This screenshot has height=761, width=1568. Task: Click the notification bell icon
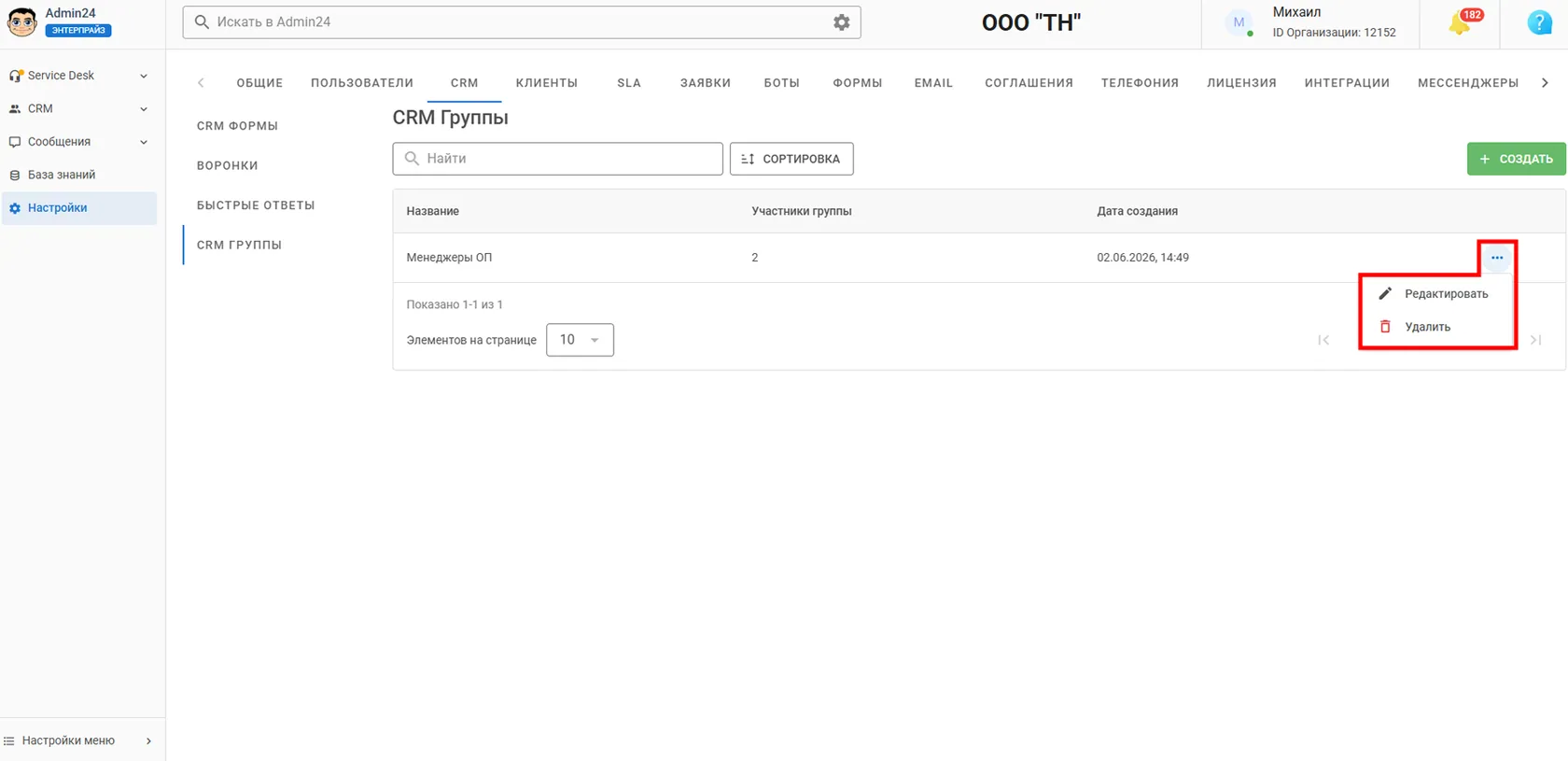coord(1459,23)
